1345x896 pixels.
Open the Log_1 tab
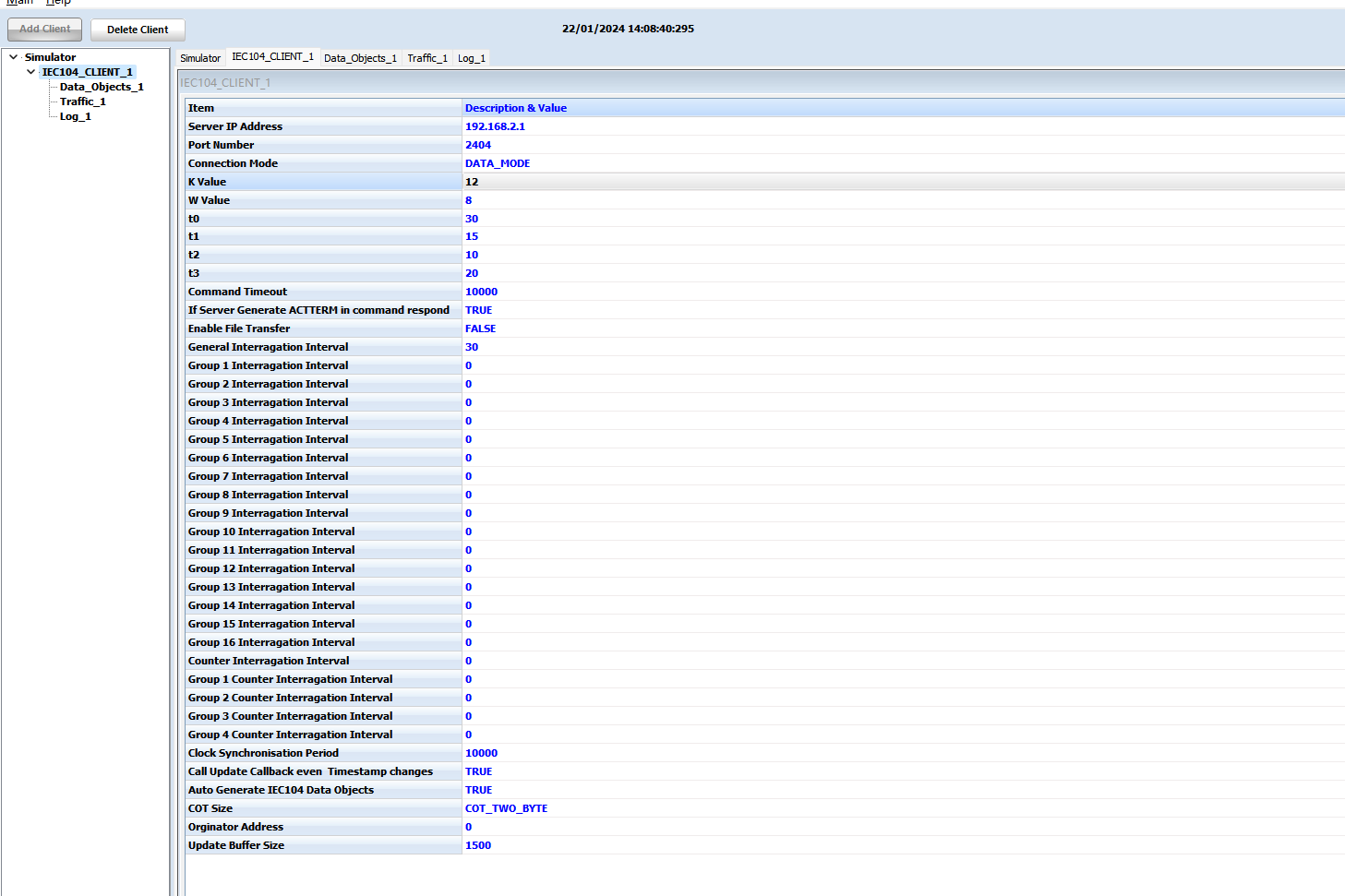coord(471,58)
